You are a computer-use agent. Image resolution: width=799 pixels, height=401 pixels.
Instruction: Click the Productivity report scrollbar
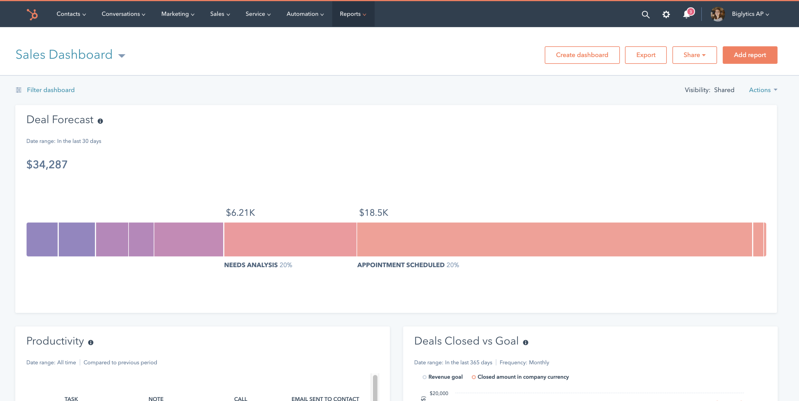pyautogui.click(x=375, y=387)
